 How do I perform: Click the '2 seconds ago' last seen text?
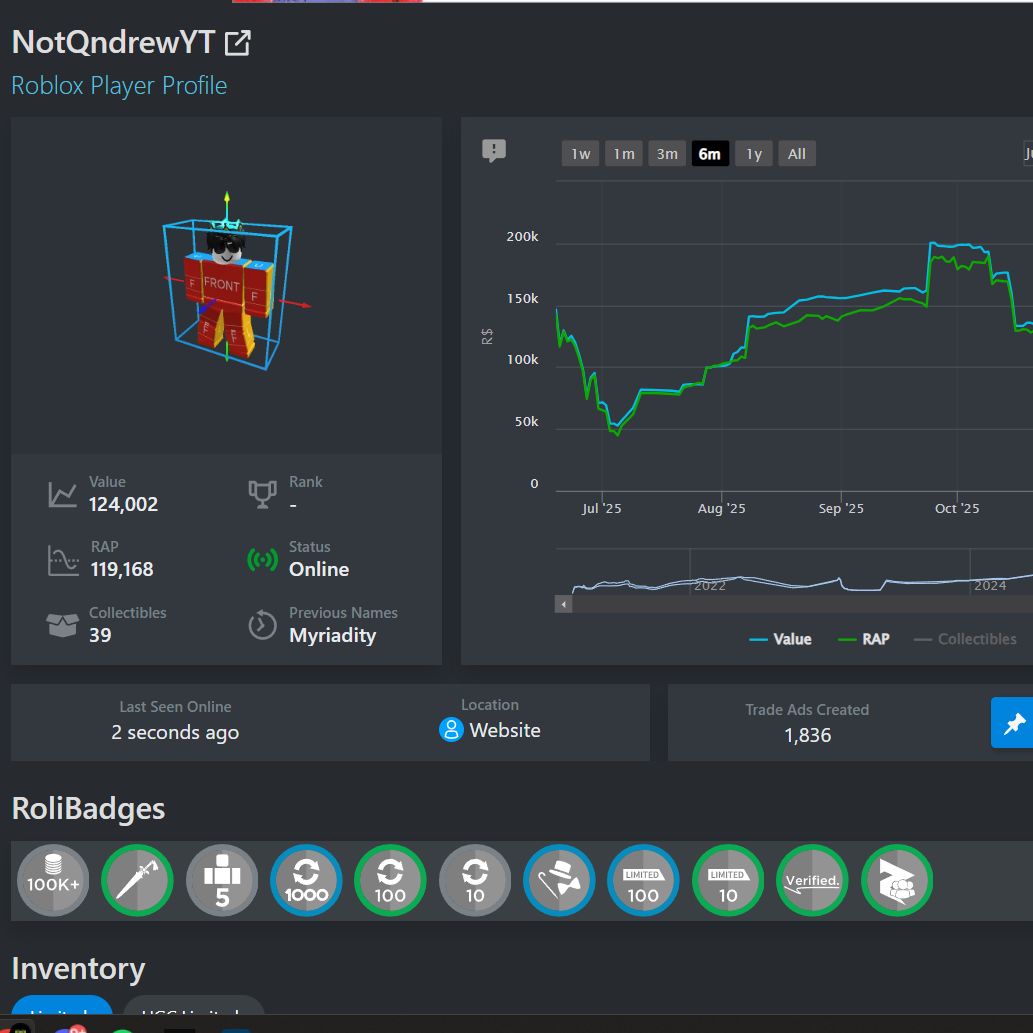(175, 733)
